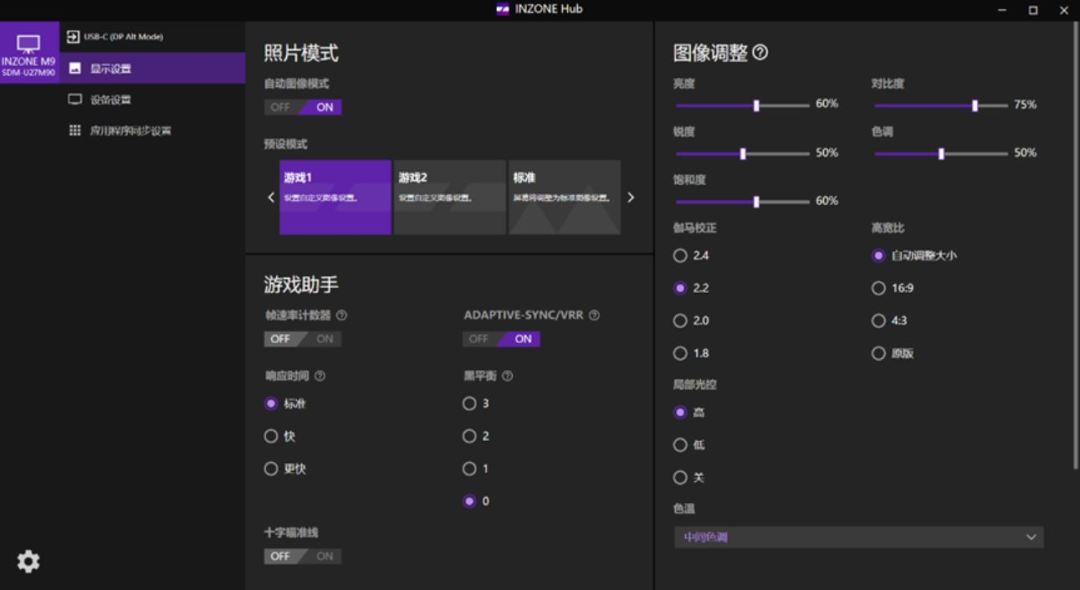Select 16:9 aspect ratio
This screenshot has width=1080, height=590.
click(878, 288)
